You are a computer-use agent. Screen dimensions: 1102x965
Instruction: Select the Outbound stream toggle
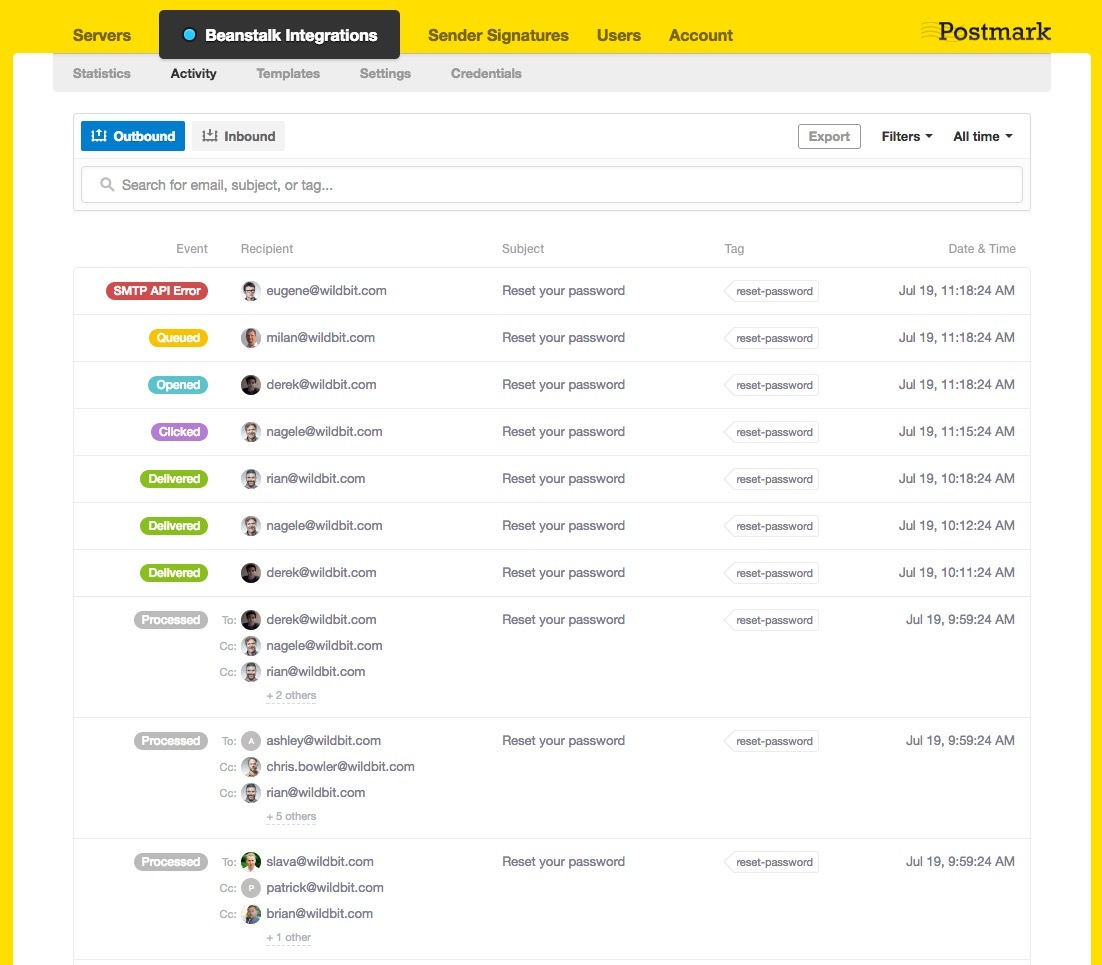point(132,135)
